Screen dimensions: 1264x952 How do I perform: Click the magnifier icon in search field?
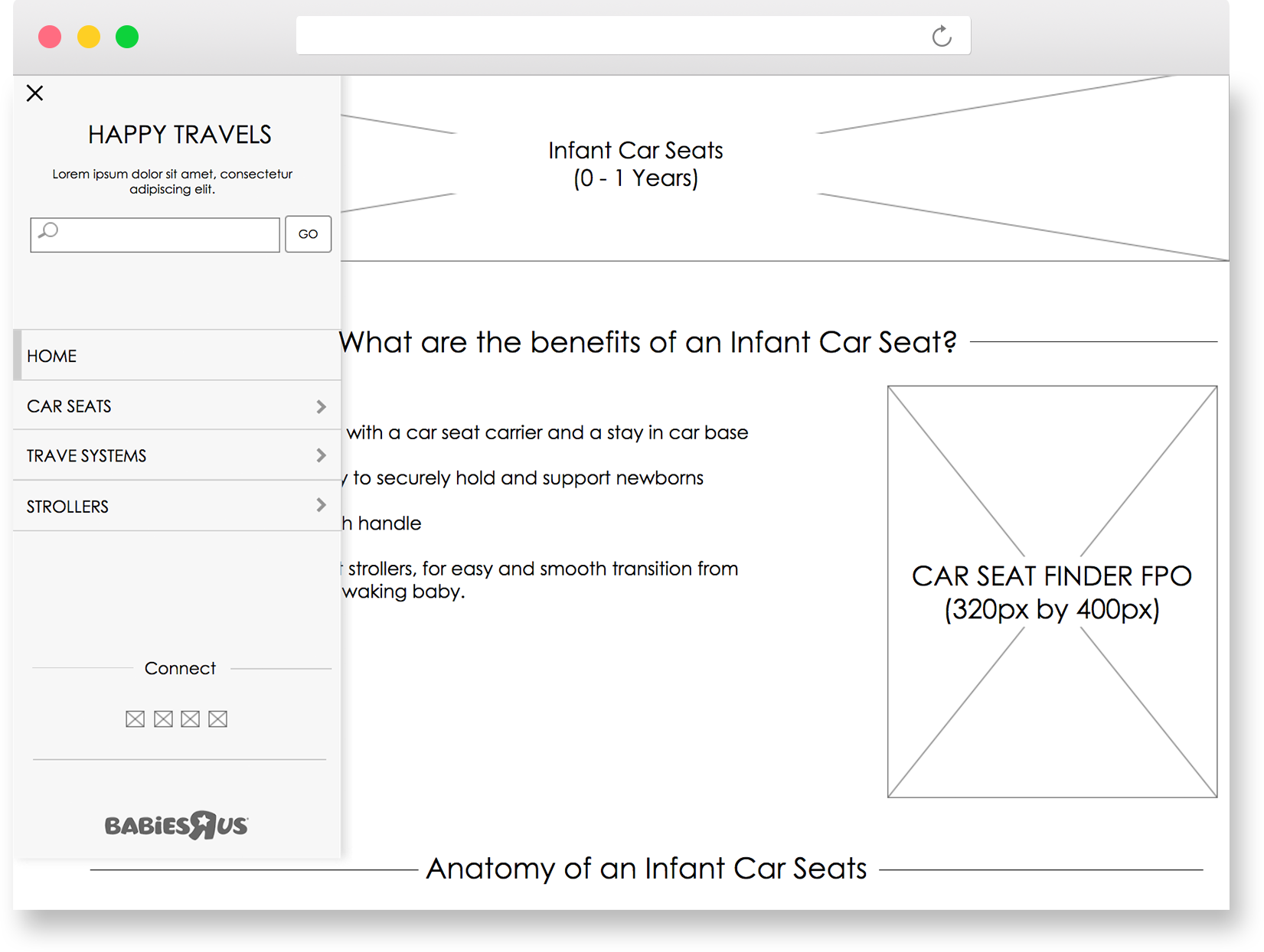click(x=48, y=230)
